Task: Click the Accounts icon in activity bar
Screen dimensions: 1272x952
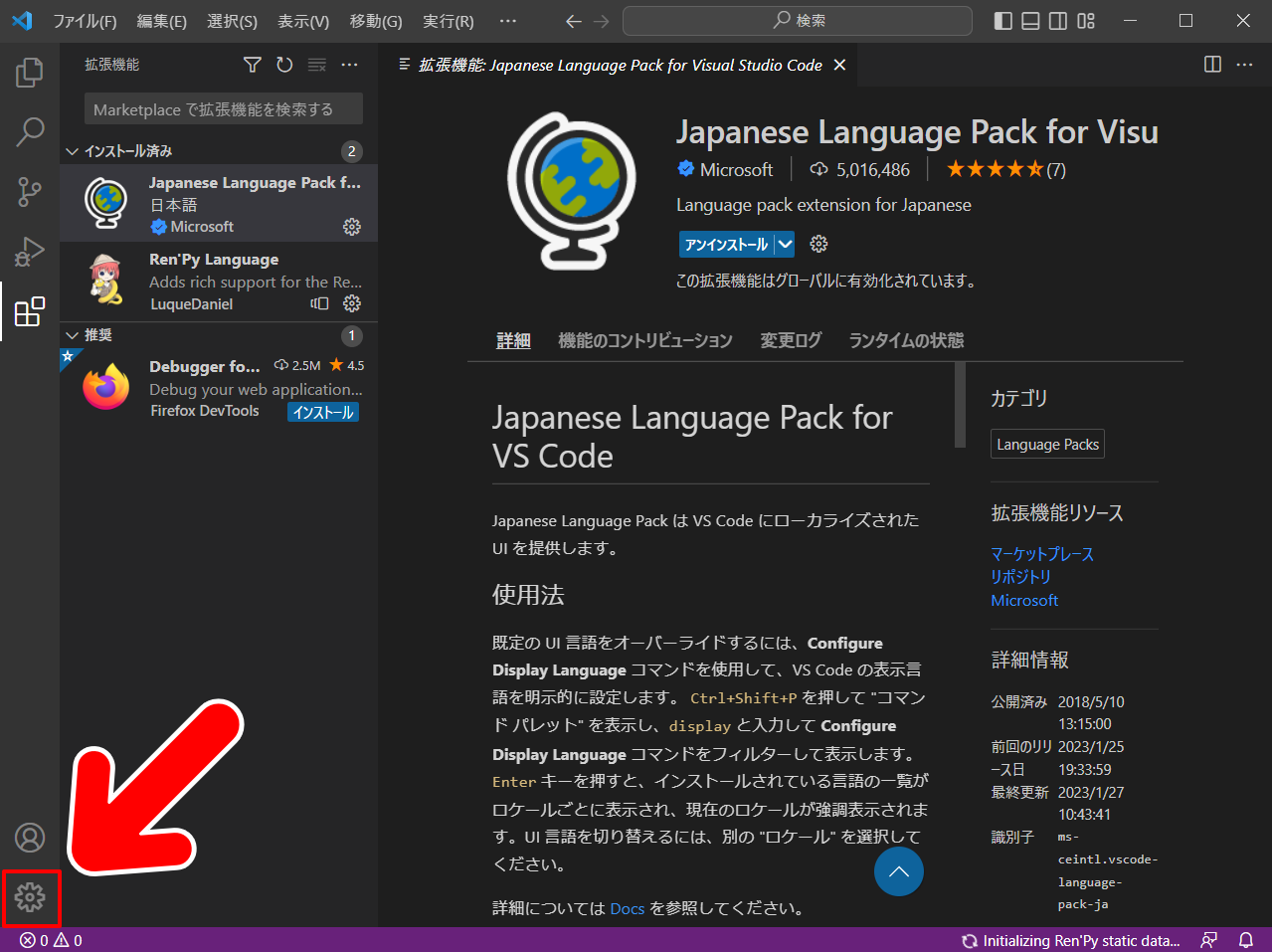Action: coord(30,838)
